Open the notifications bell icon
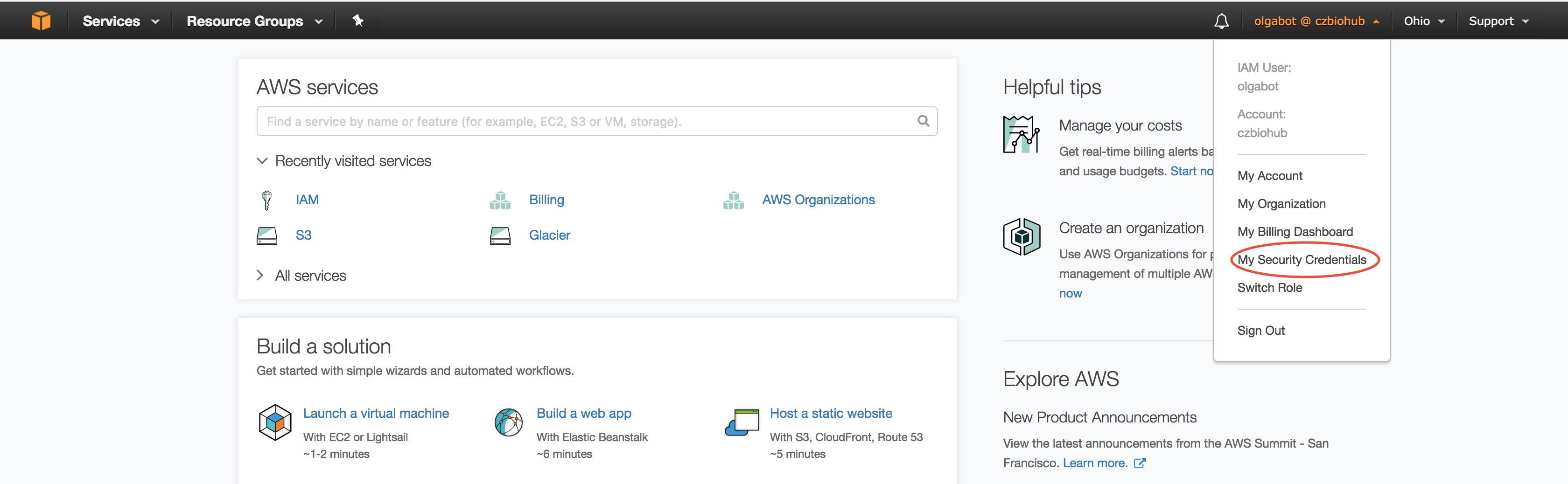Image resolution: width=1568 pixels, height=484 pixels. [x=1221, y=21]
